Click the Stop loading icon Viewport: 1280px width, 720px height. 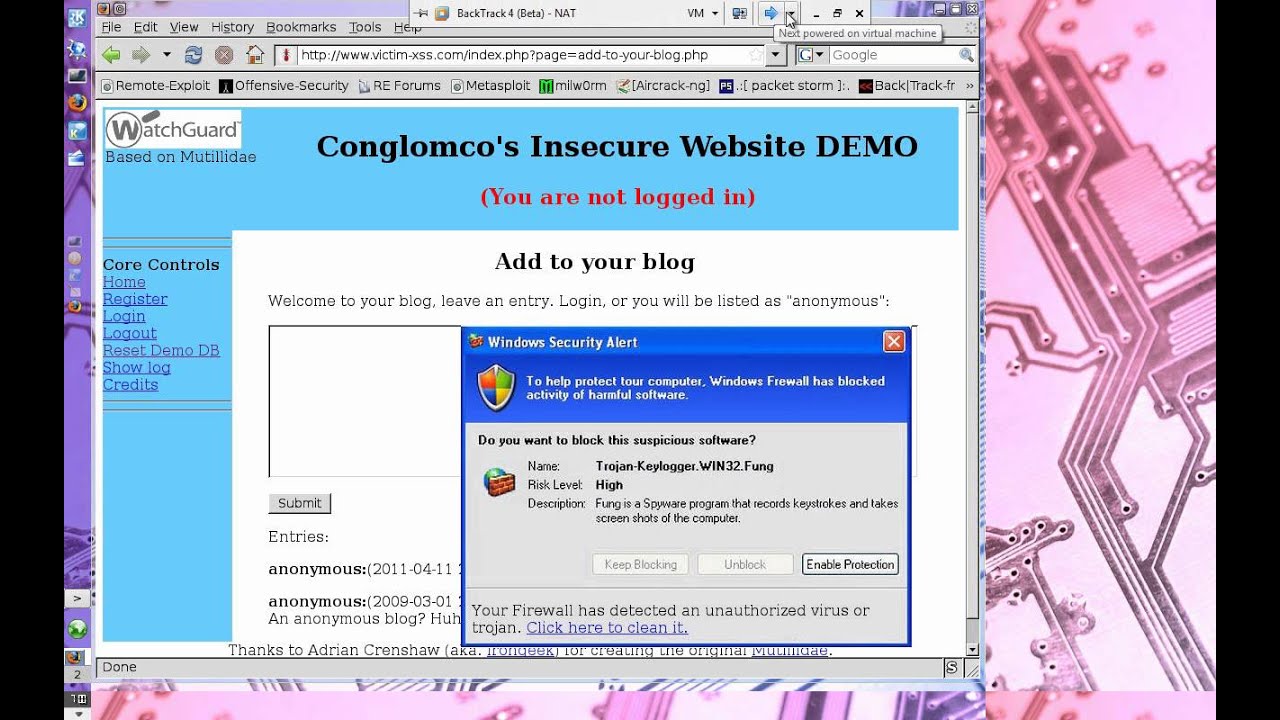224,55
